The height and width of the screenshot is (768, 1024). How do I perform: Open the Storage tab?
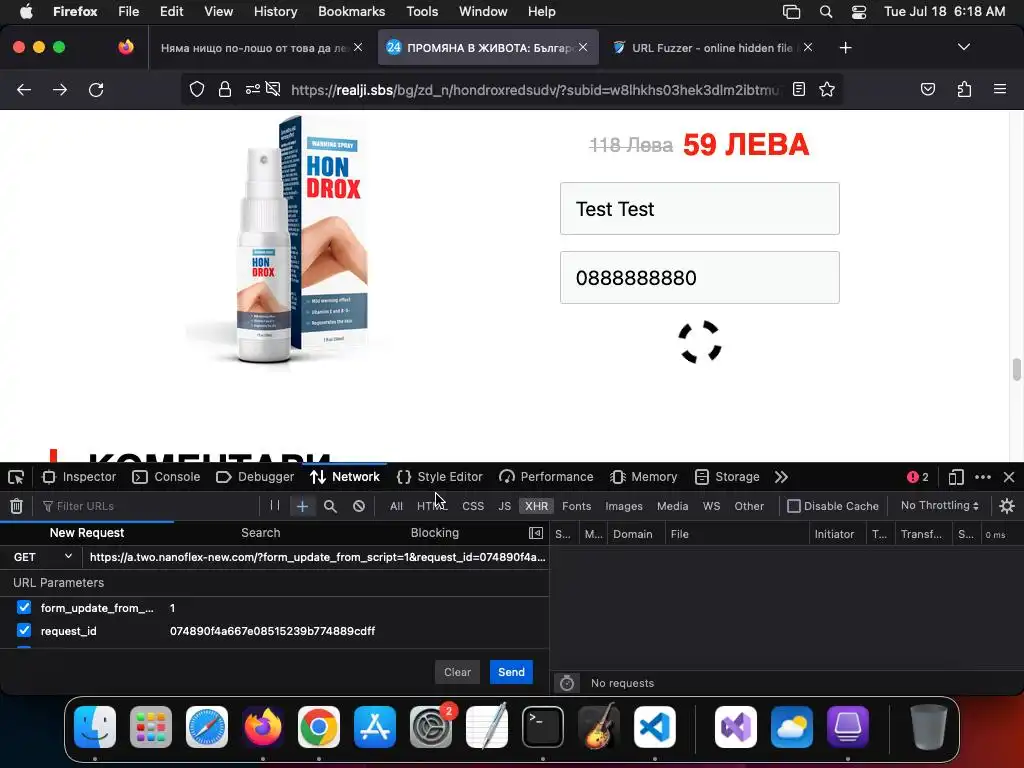click(727, 477)
